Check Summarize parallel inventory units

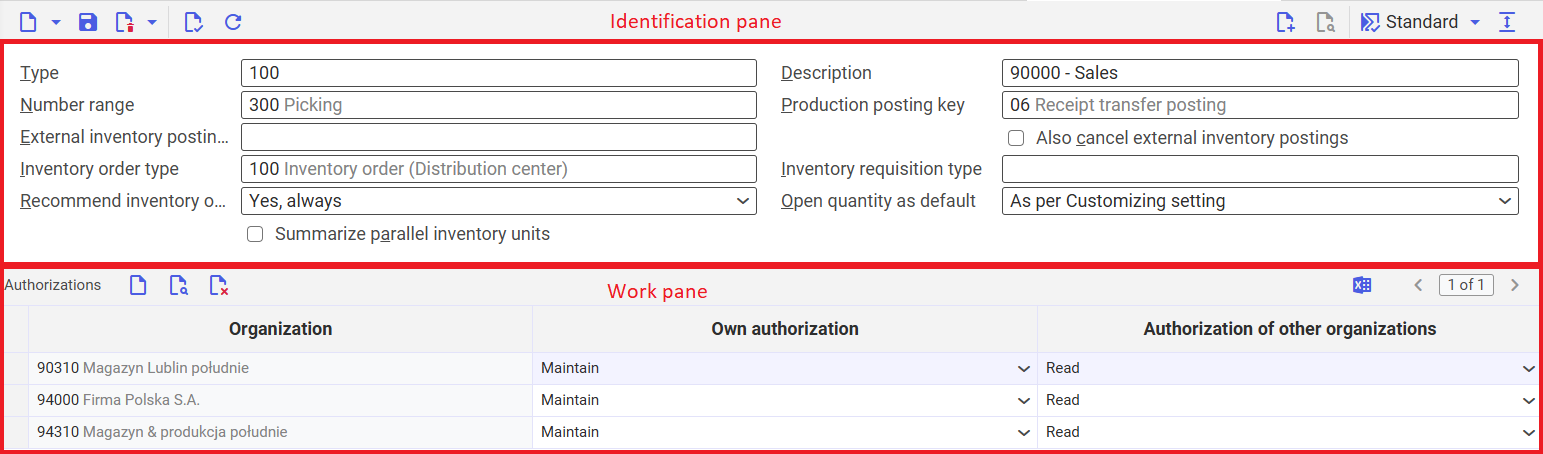click(x=255, y=234)
